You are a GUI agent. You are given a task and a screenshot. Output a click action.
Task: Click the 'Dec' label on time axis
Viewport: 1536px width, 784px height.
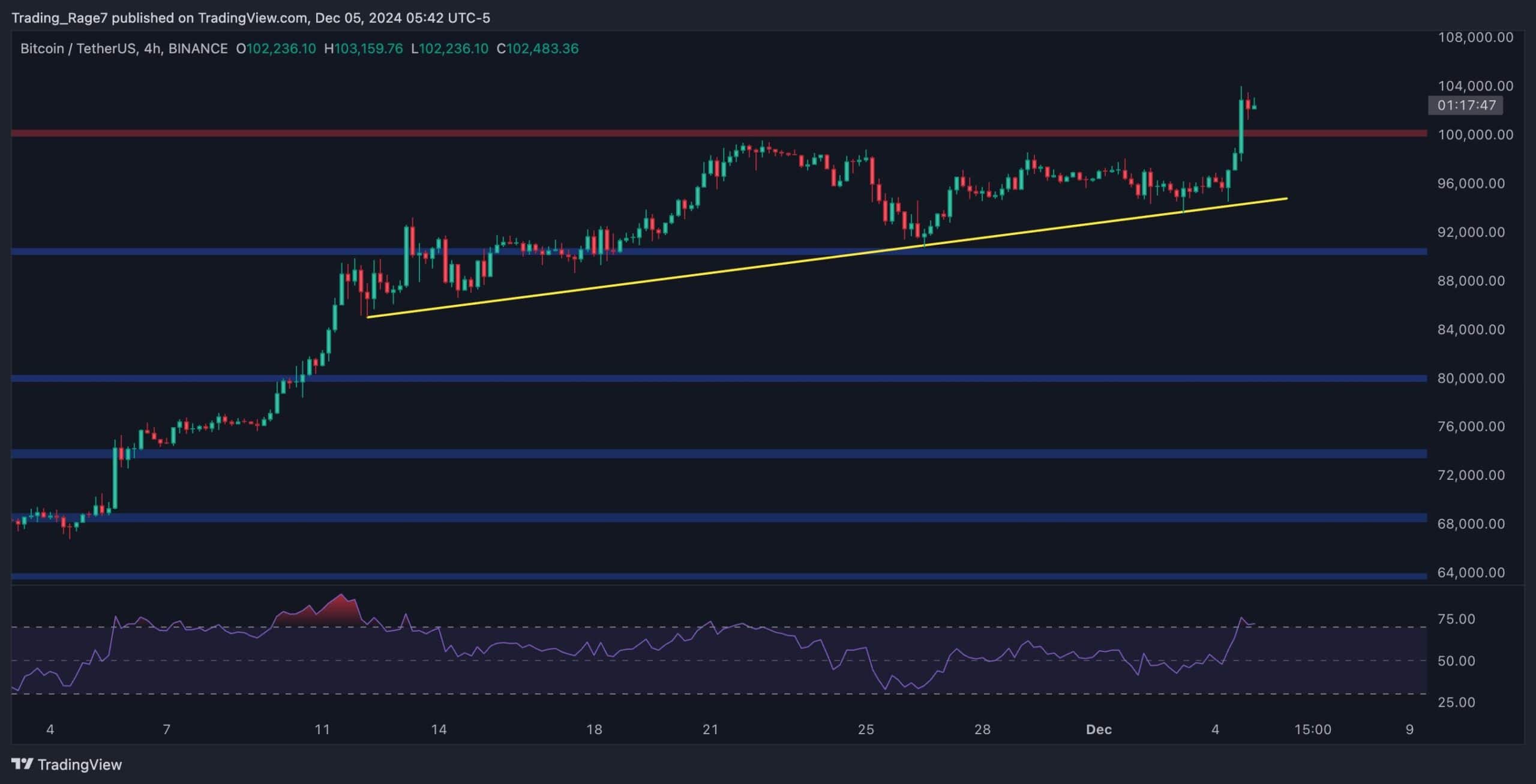1099,729
